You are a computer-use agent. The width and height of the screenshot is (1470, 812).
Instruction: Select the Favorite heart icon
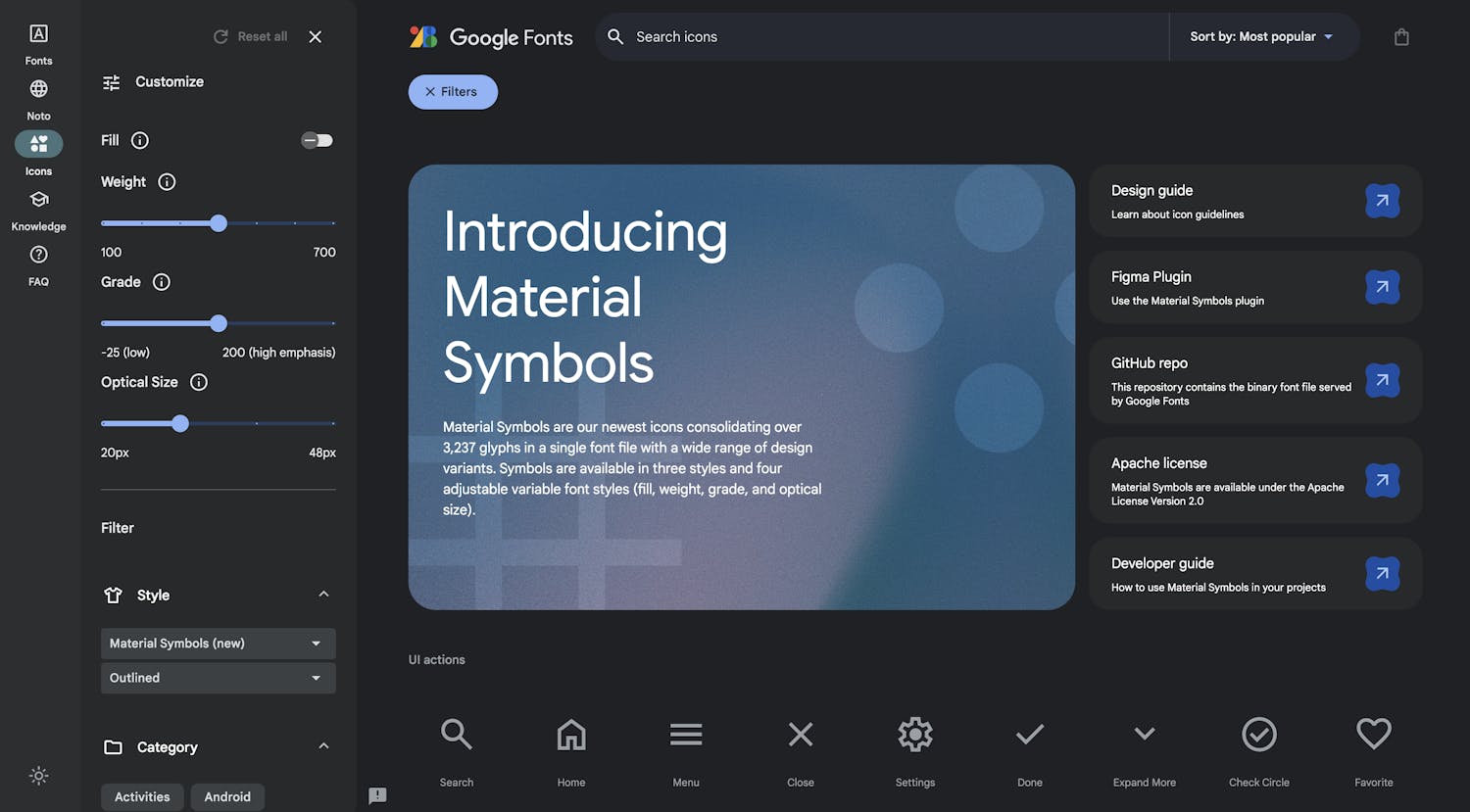1373,735
